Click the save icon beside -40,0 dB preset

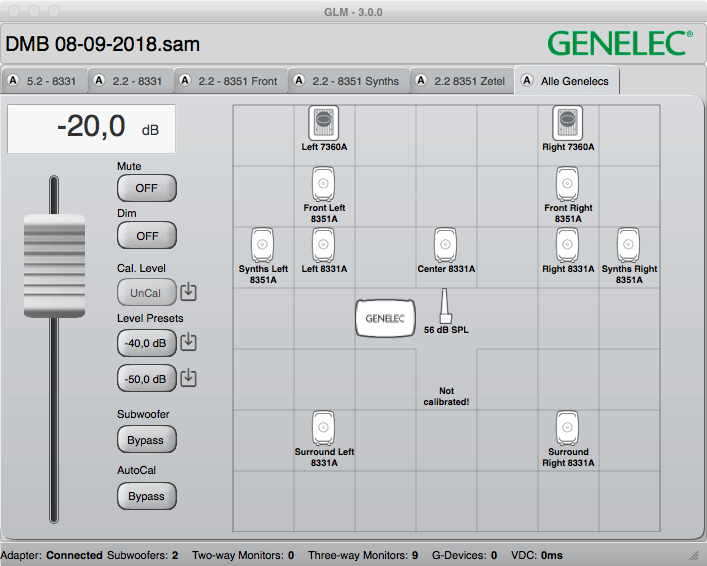(x=188, y=342)
